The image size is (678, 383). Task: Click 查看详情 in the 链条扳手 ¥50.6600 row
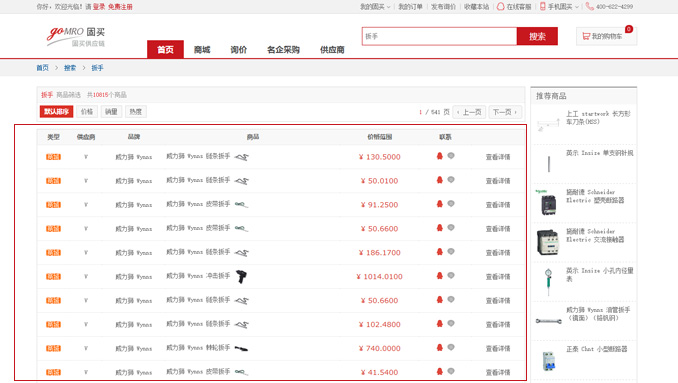[498, 300]
